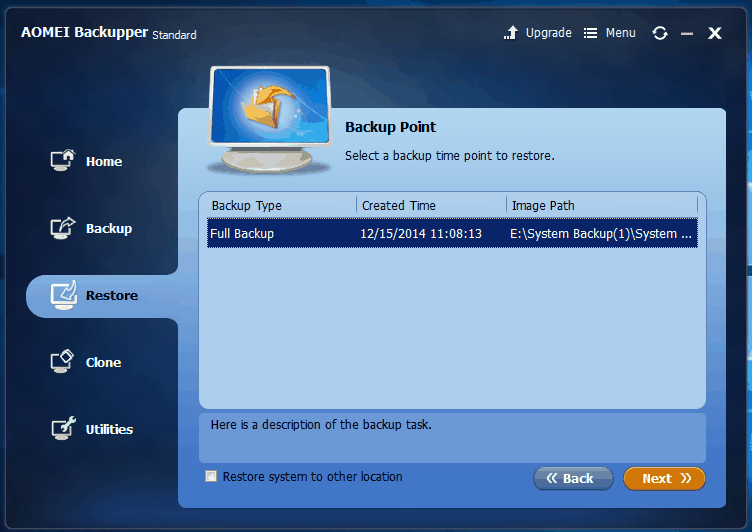The width and height of the screenshot is (752, 532).
Task: Click the Utilities wrench icon
Action: point(63,428)
